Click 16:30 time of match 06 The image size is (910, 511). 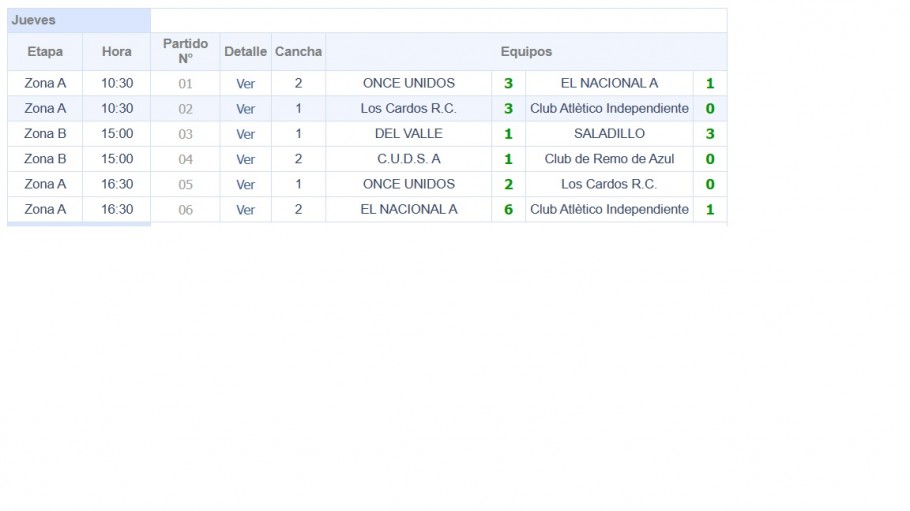(x=117, y=210)
